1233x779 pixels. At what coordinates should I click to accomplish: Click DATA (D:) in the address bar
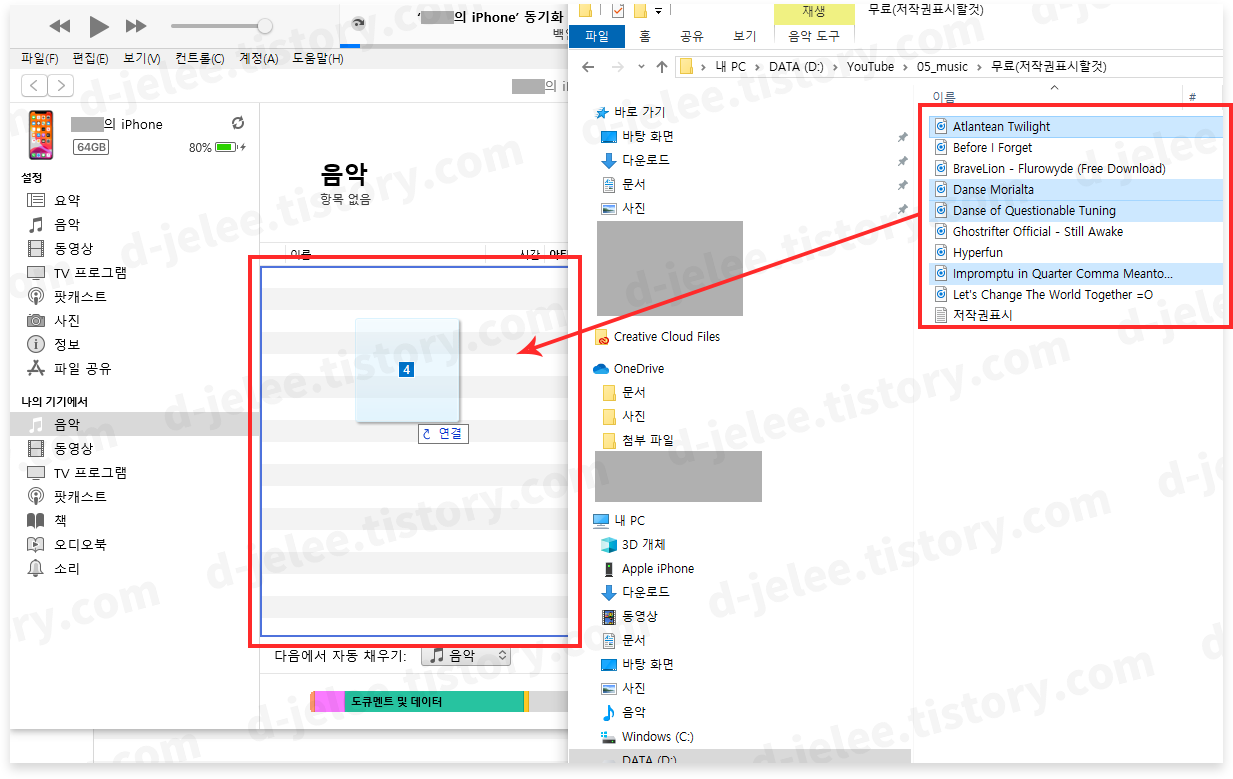[x=797, y=67]
